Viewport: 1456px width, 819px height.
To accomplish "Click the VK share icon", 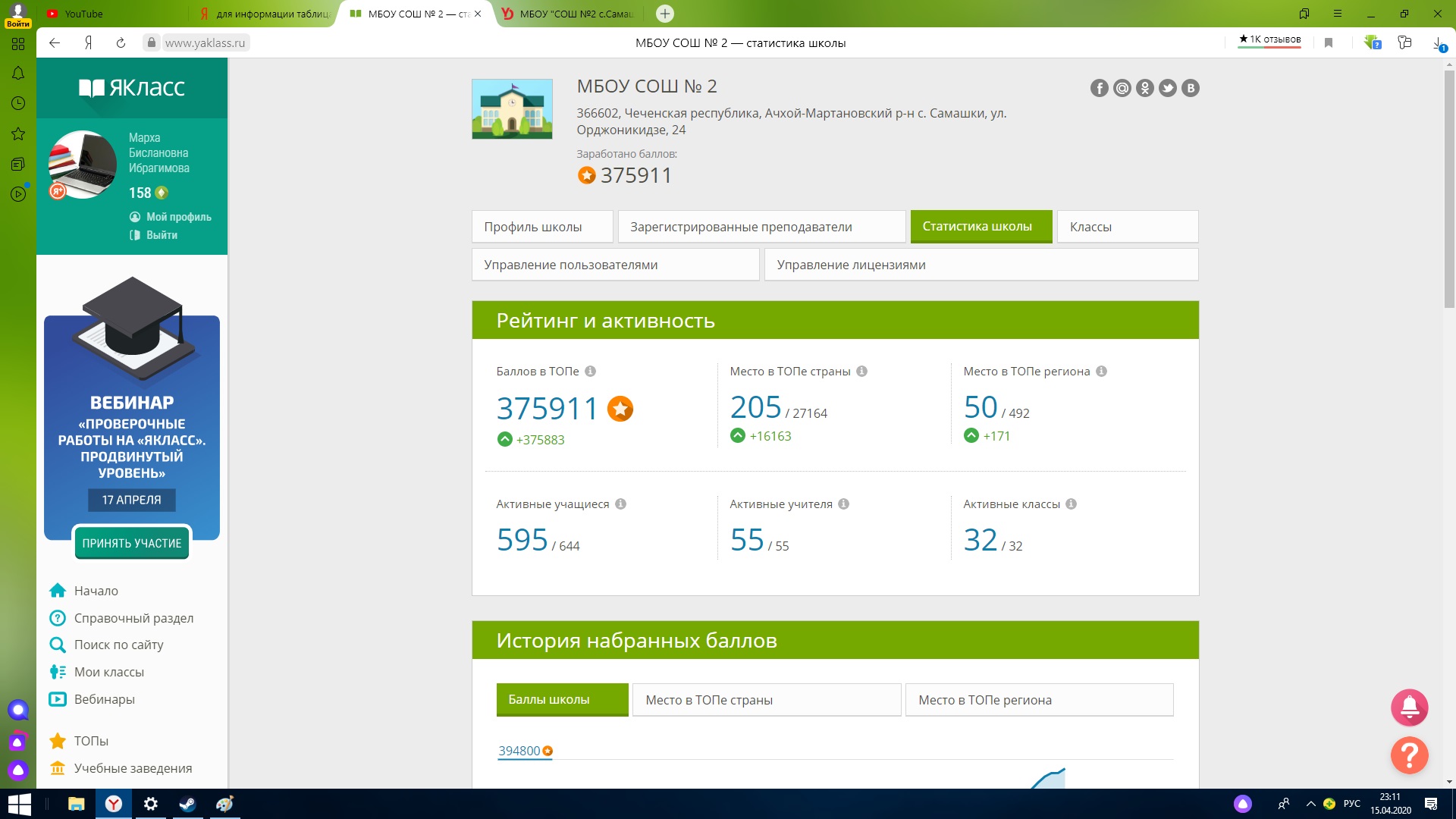I will click(1191, 88).
